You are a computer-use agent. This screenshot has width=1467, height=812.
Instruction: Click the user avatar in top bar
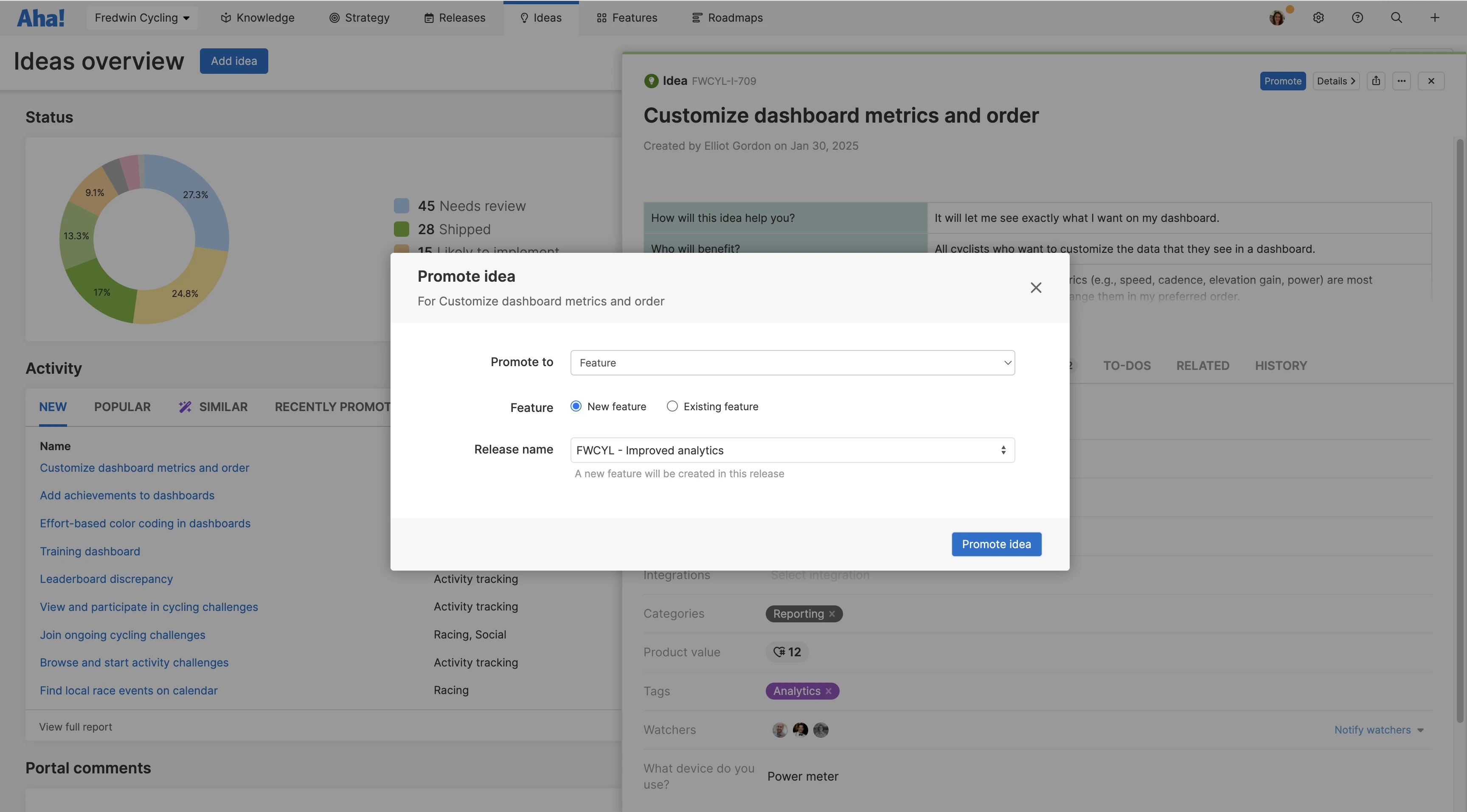click(x=1277, y=18)
